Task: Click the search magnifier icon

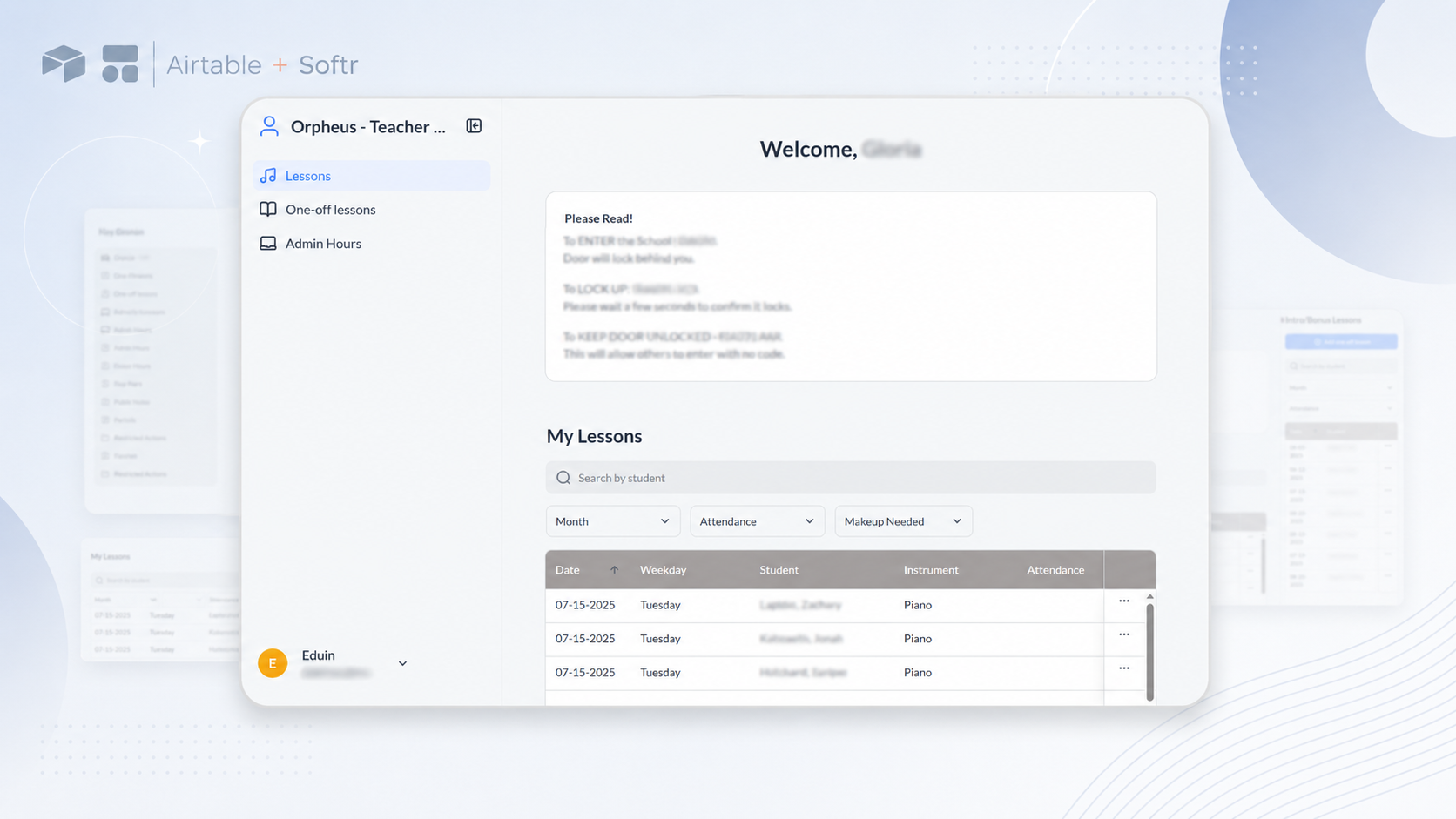Action: click(x=563, y=478)
